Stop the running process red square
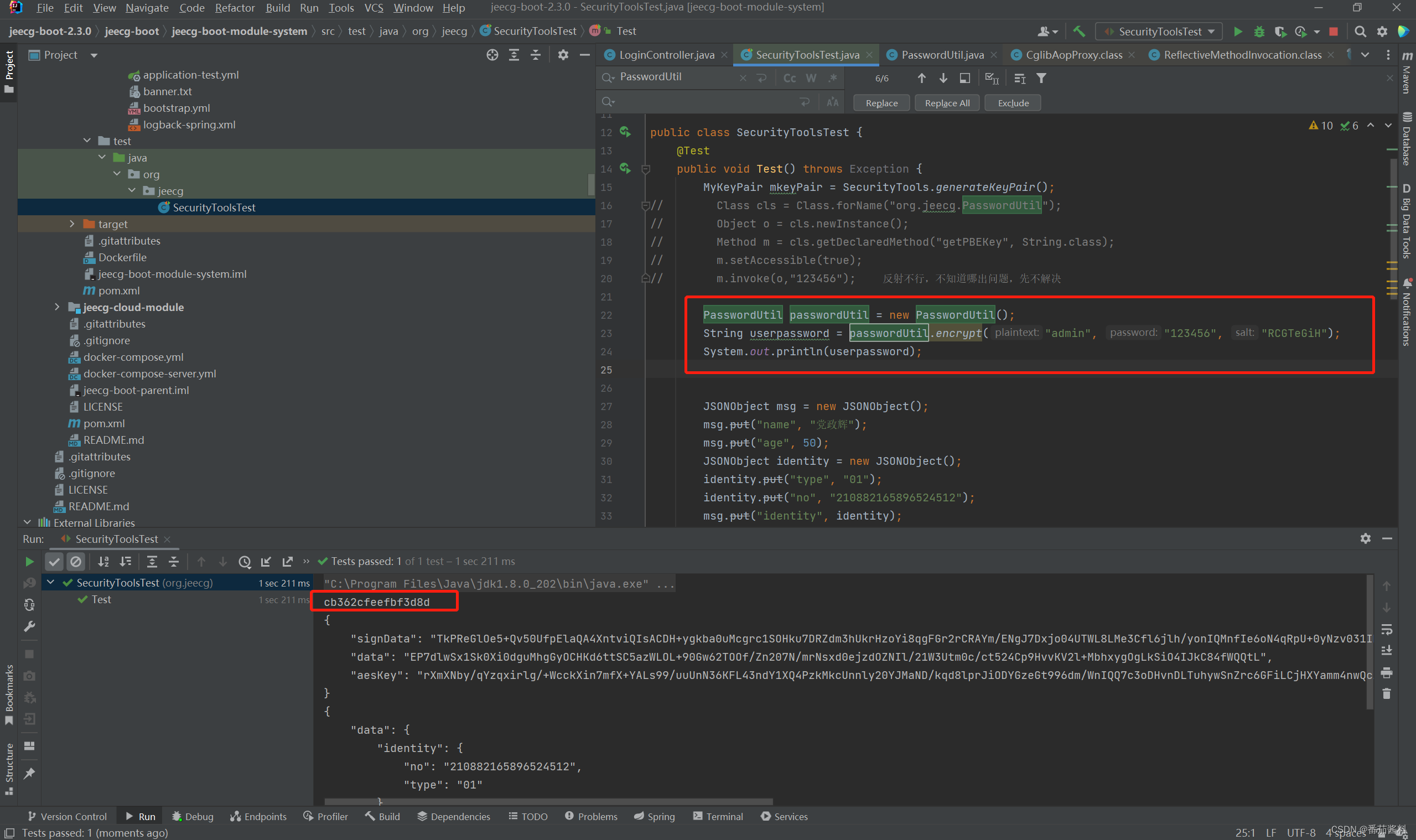Image resolution: width=1416 pixels, height=840 pixels. [1334, 32]
